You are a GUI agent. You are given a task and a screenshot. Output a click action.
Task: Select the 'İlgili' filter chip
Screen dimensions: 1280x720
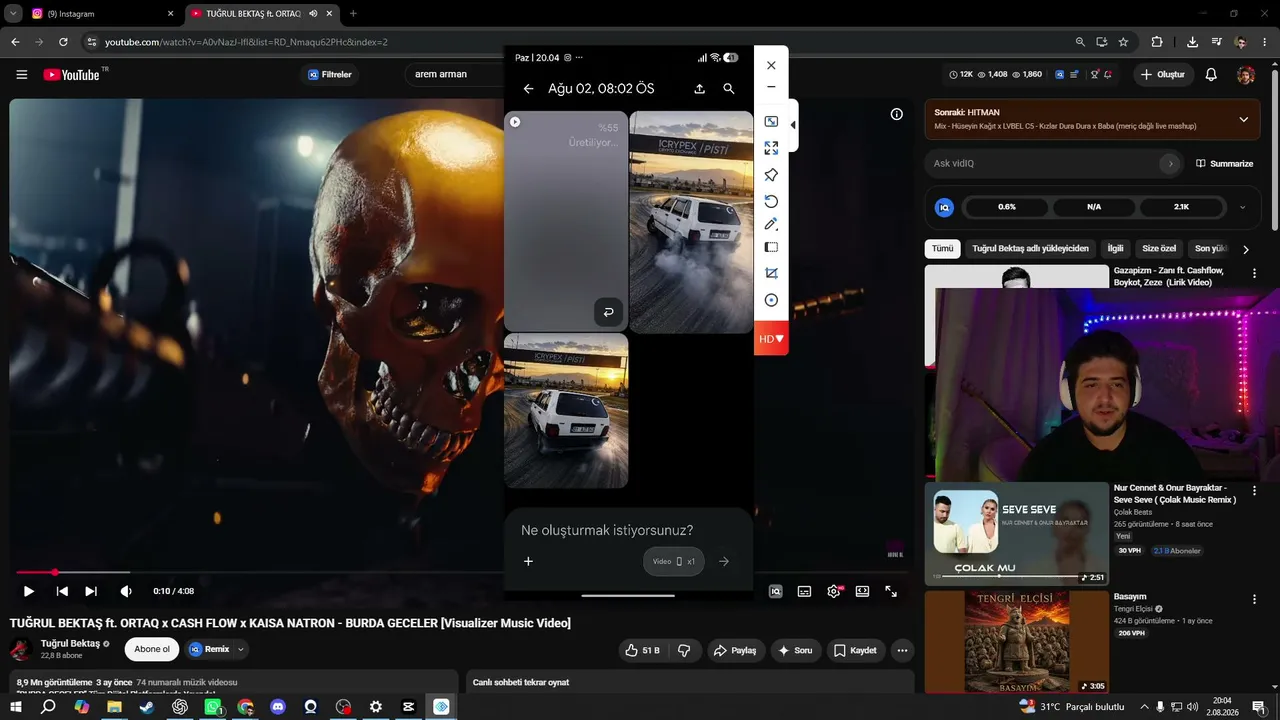tap(1115, 249)
